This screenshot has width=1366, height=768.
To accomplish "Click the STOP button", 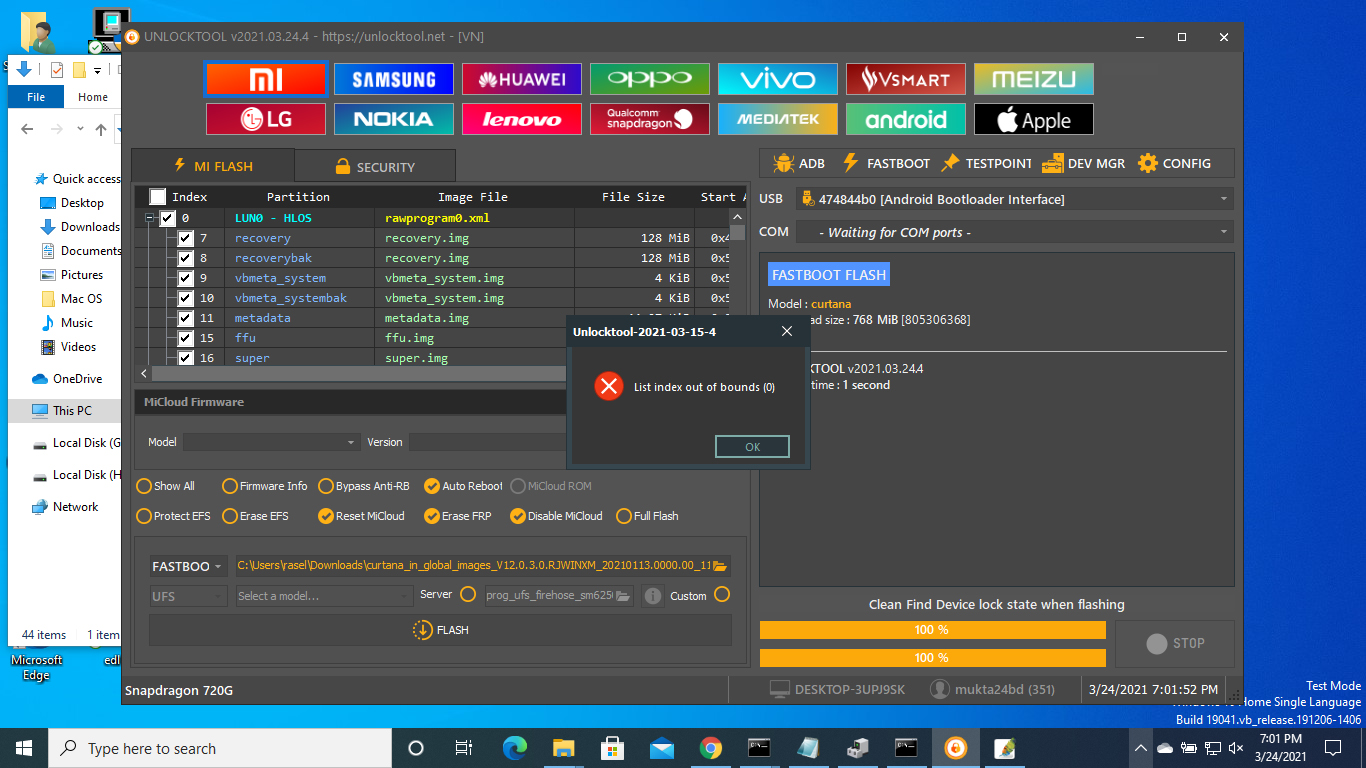I will point(1175,644).
